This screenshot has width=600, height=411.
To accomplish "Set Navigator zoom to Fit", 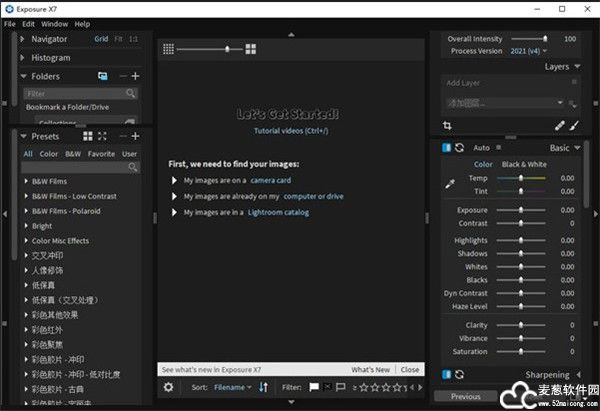I will tap(119, 39).
